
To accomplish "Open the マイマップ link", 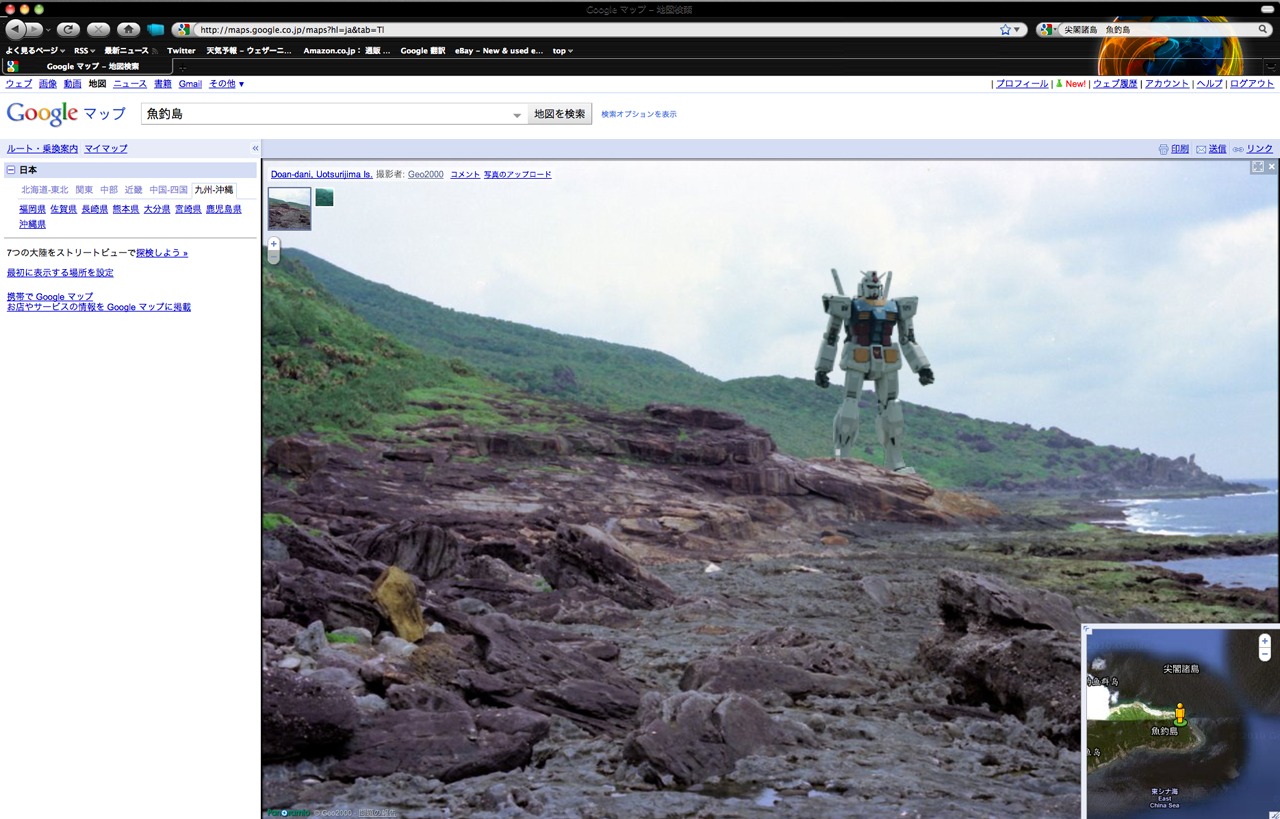I will tap(106, 149).
